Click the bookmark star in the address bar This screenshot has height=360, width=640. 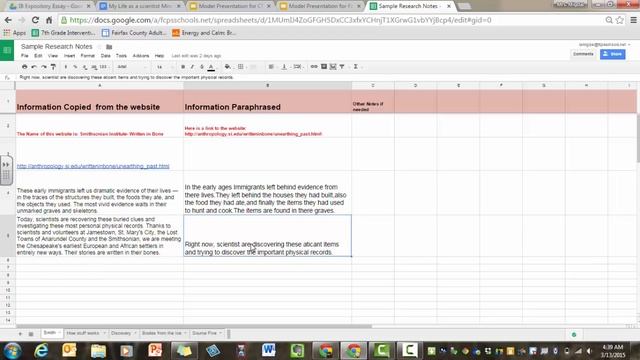point(620,20)
